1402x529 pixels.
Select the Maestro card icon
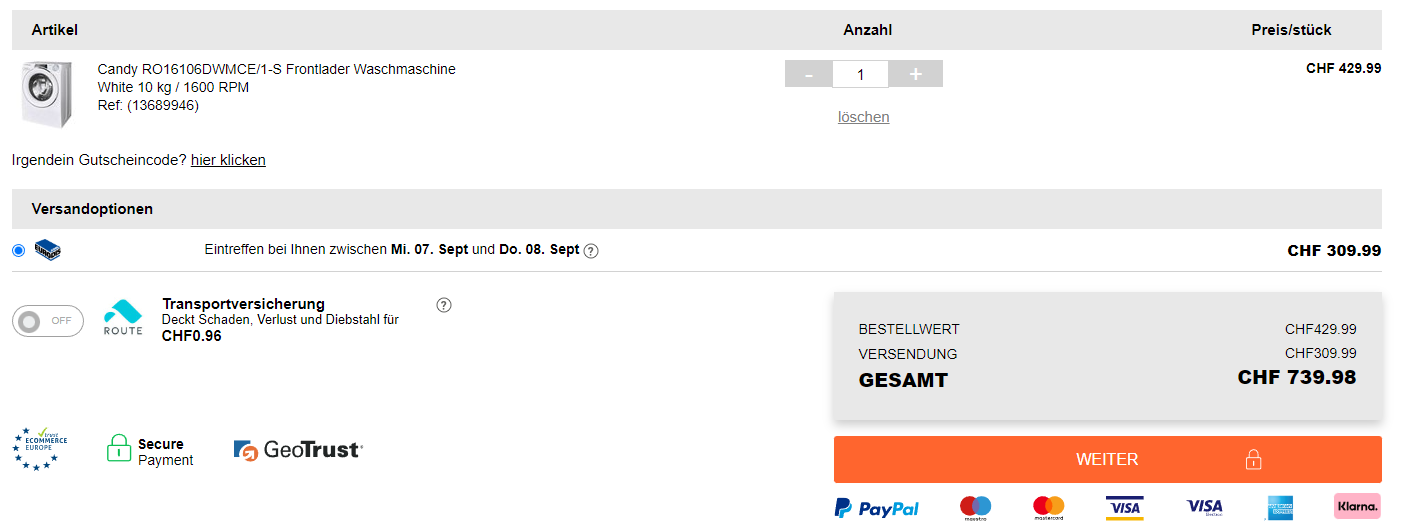975,507
